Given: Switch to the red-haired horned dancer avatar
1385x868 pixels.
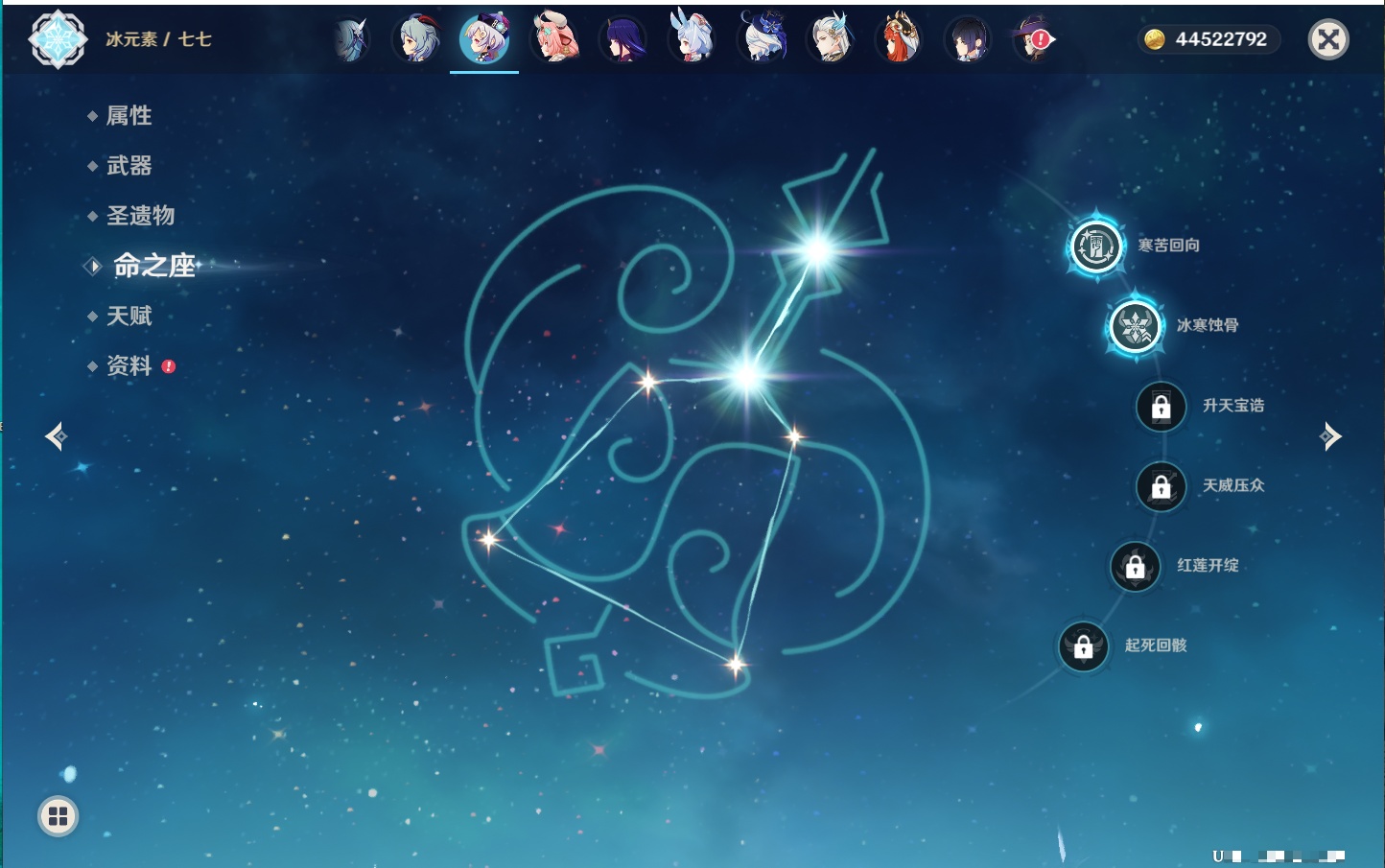Looking at the screenshot, I should 899,37.
